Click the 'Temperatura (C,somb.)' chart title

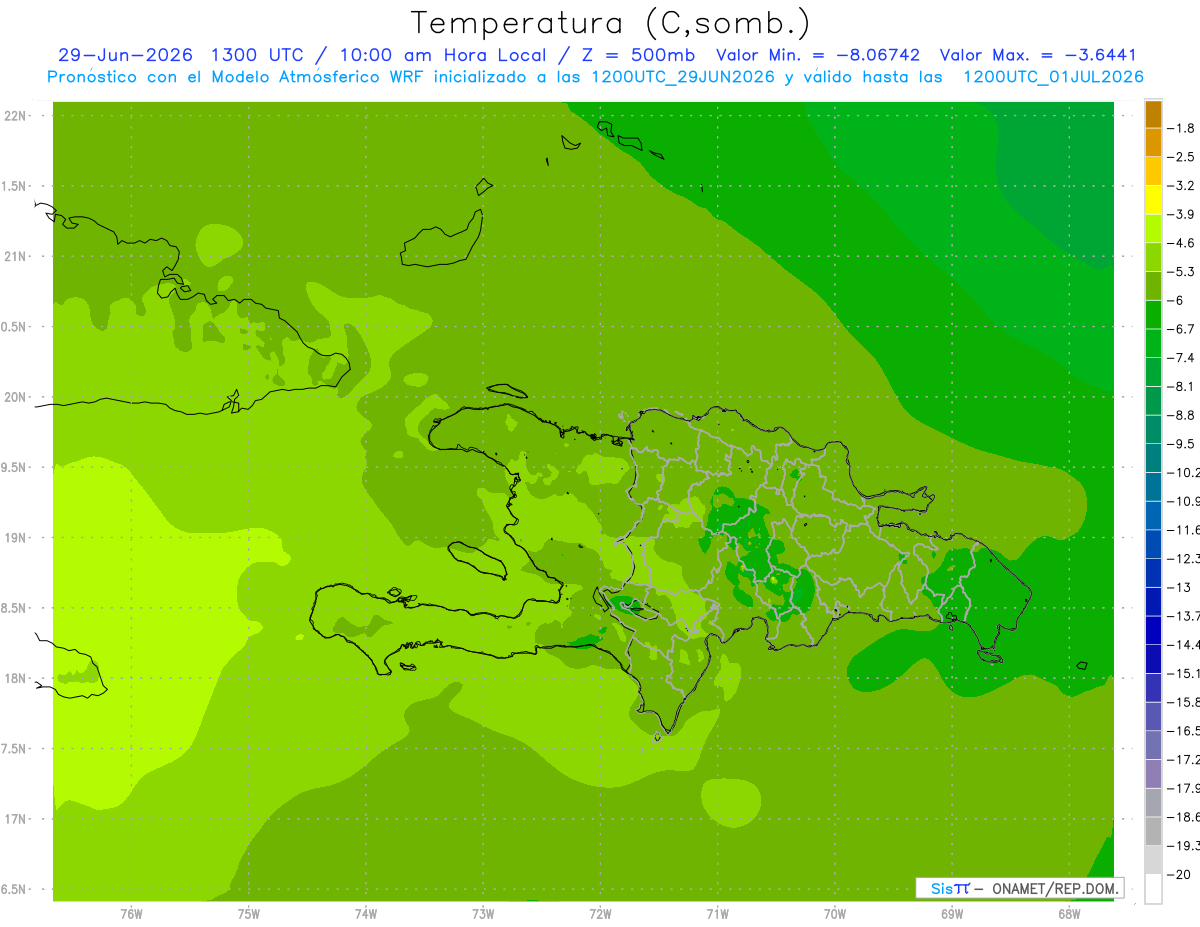coord(611,22)
